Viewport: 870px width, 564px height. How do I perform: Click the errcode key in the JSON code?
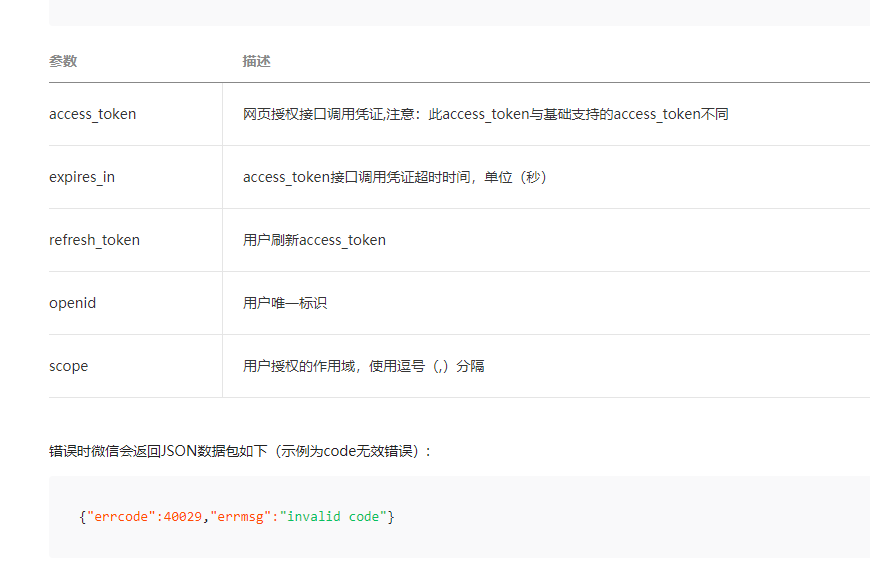tap(121, 517)
